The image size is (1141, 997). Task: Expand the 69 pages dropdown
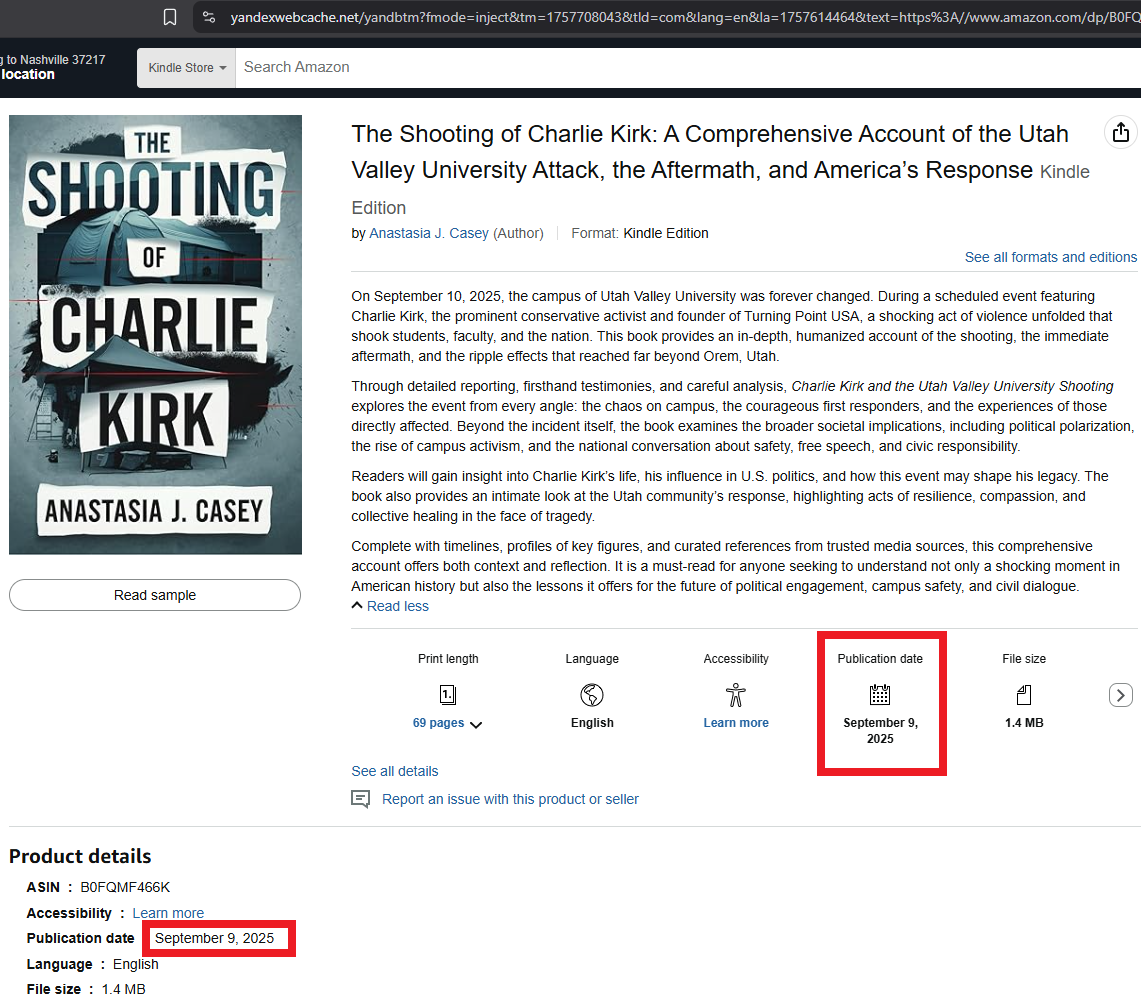click(x=447, y=723)
